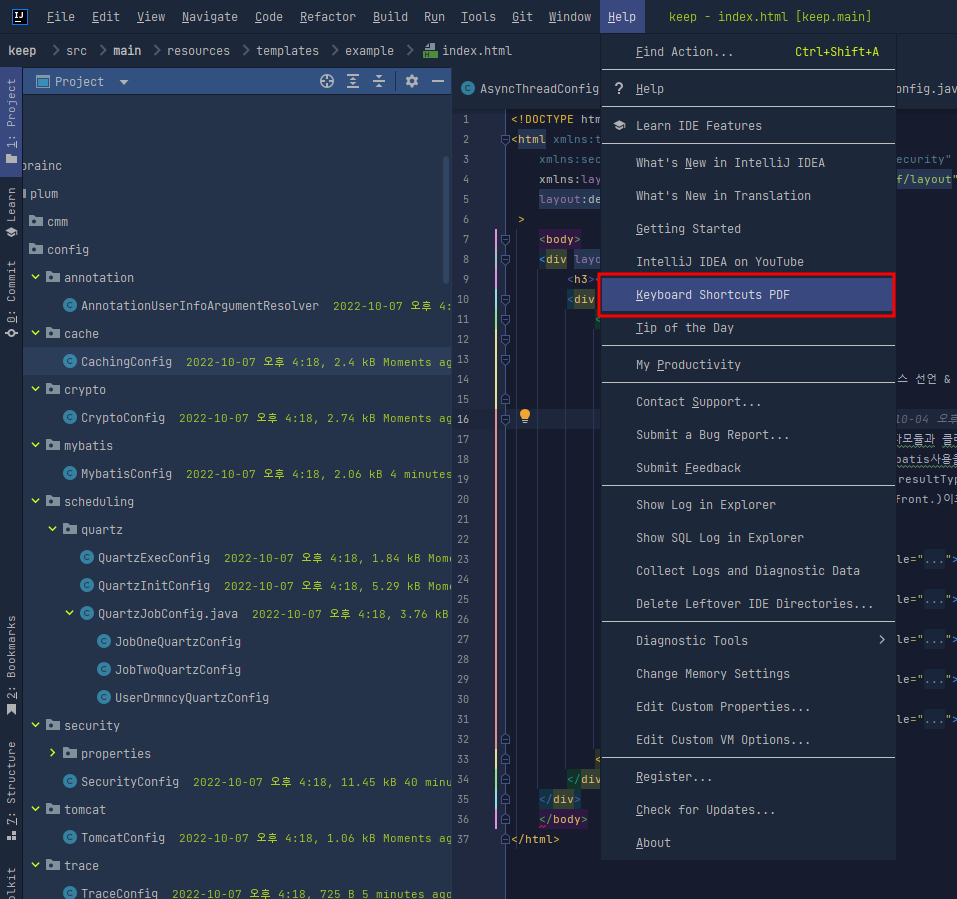This screenshot has height=899, width=957.
Task: Click the class icon of MybatisConfig
Action: pos(70,474)
